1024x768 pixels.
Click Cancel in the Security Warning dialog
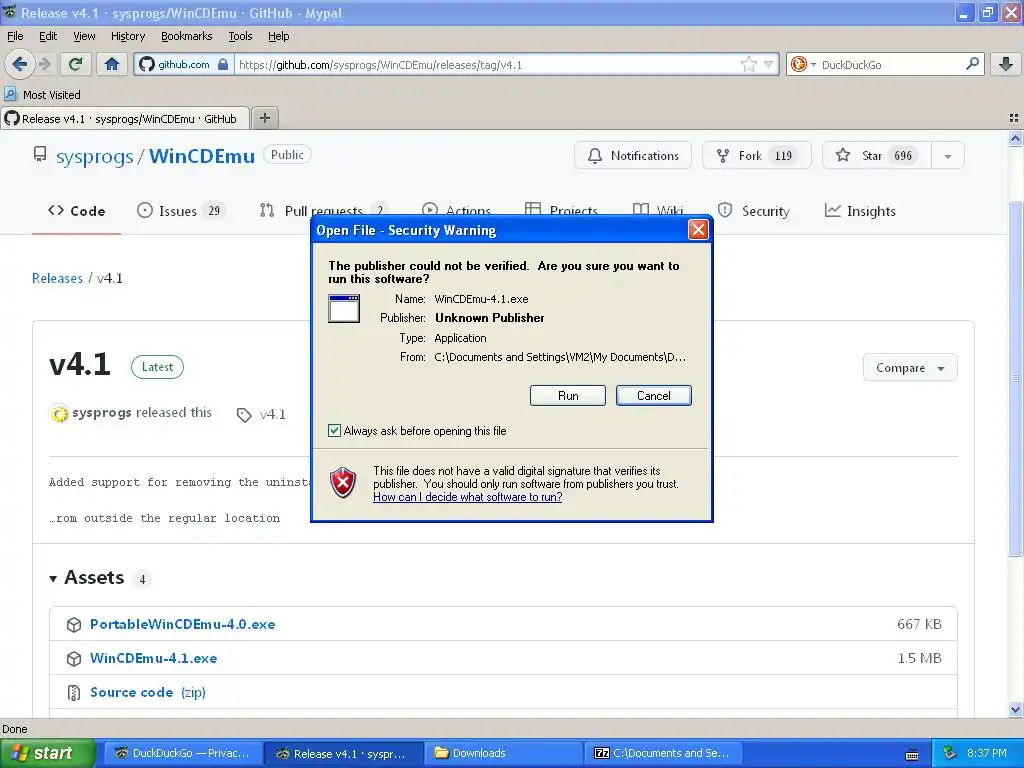pos(653,396)
